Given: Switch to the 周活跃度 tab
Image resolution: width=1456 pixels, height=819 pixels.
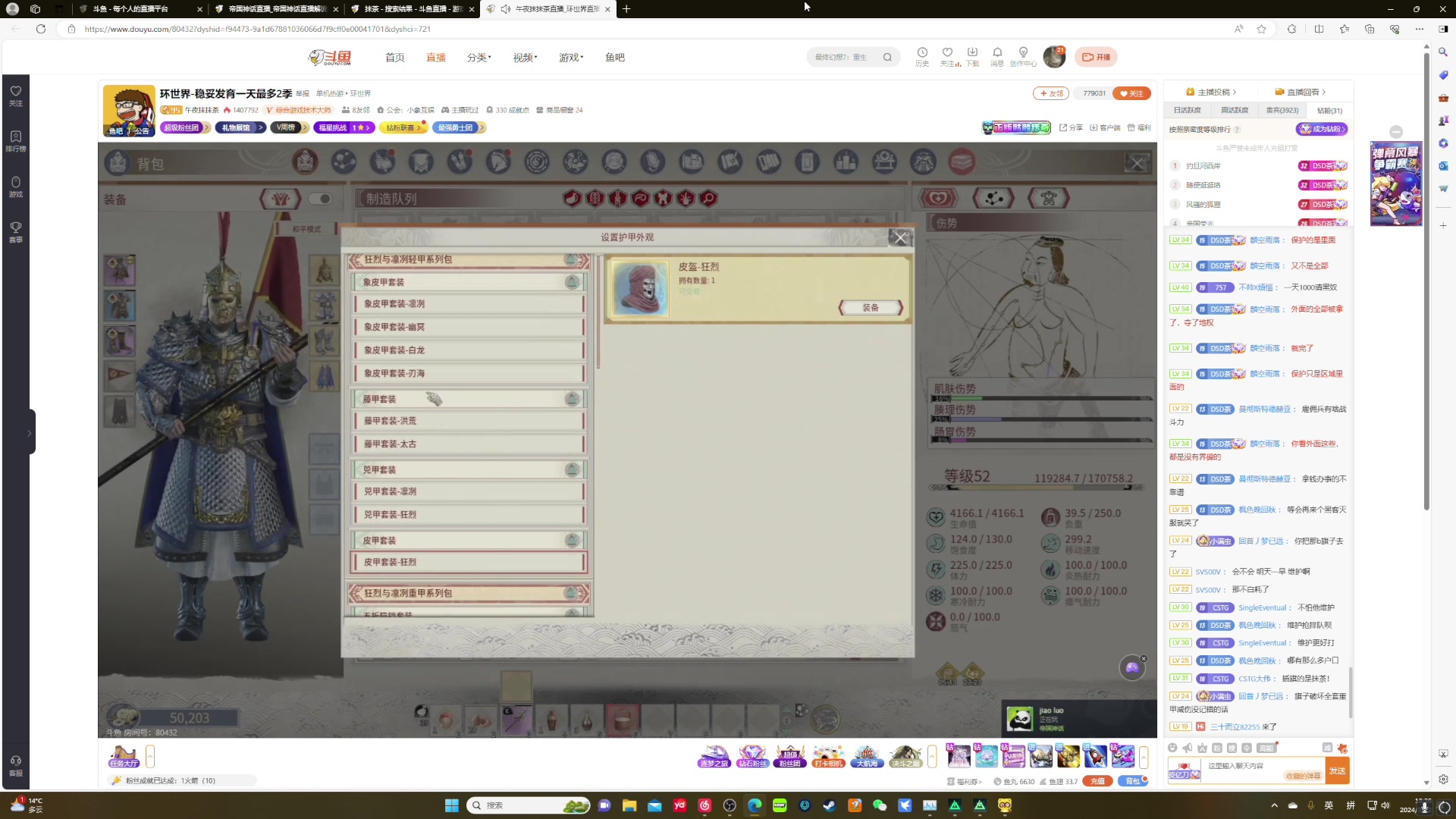Looking at the screenshot, I should 1235,111.
